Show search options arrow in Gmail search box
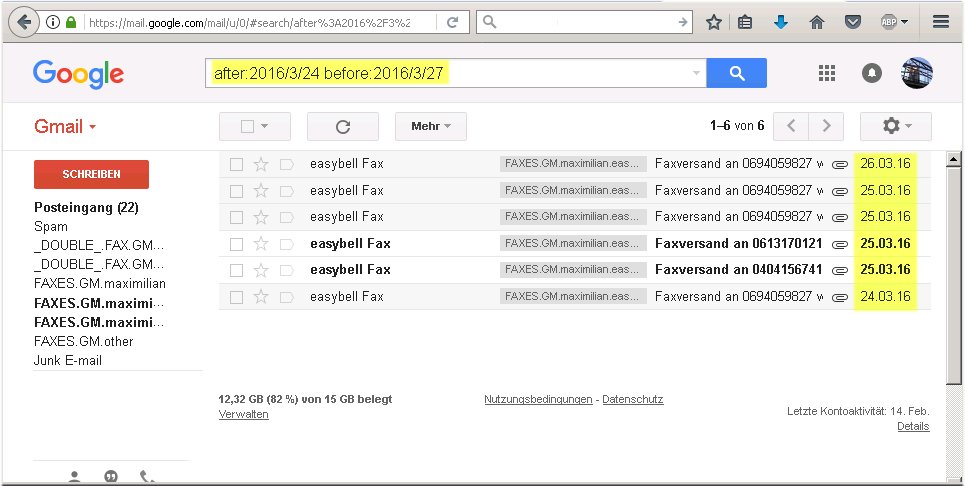 coord(696,73)
